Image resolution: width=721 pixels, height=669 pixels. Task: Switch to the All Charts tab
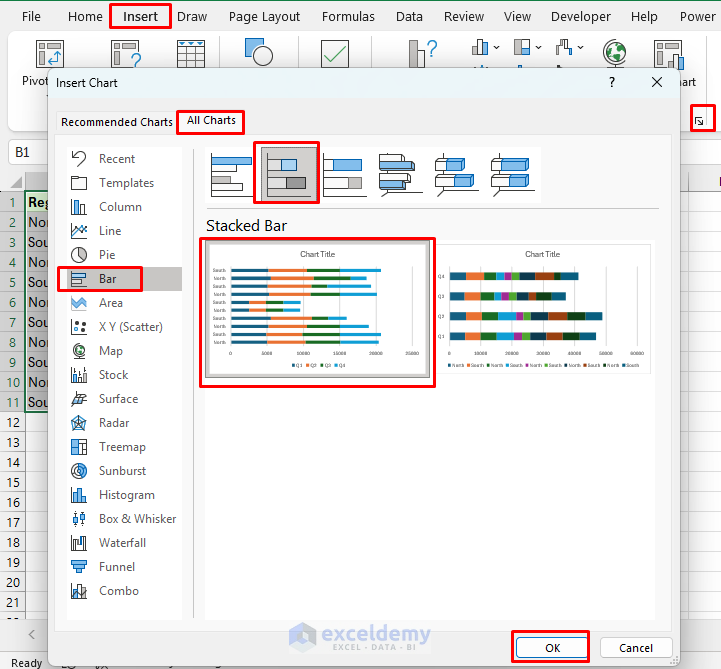click(x=211, y=120)
